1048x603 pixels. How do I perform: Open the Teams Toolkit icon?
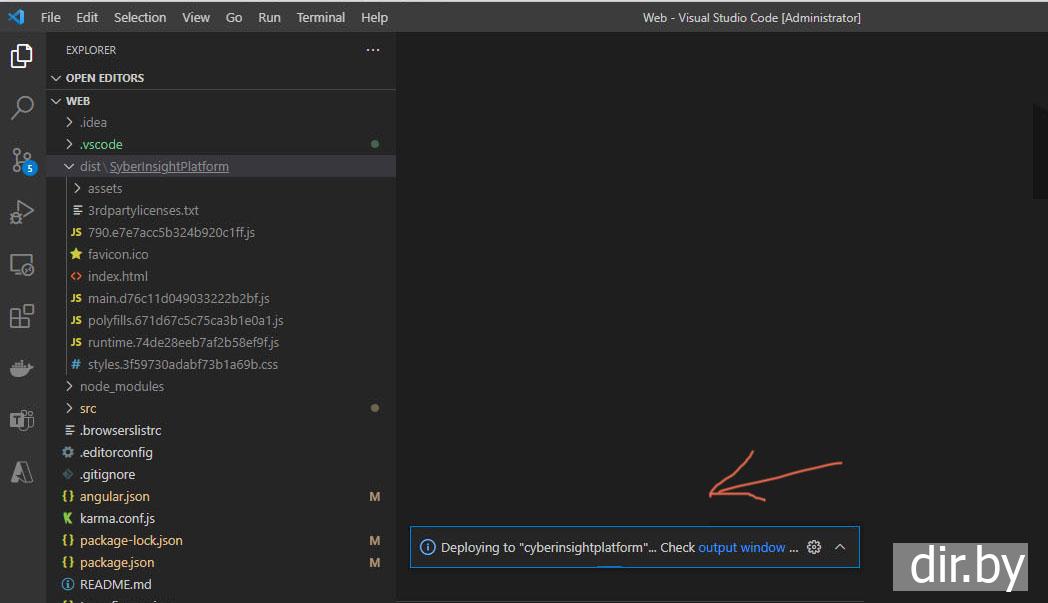pyautogui.click(x=22, y=420)
